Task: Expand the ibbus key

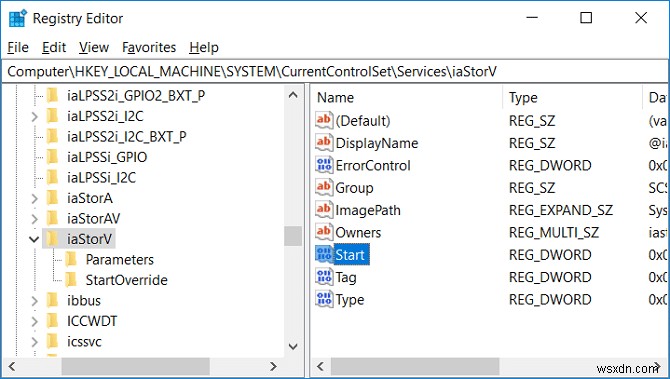Action: (x=35, y=301)
